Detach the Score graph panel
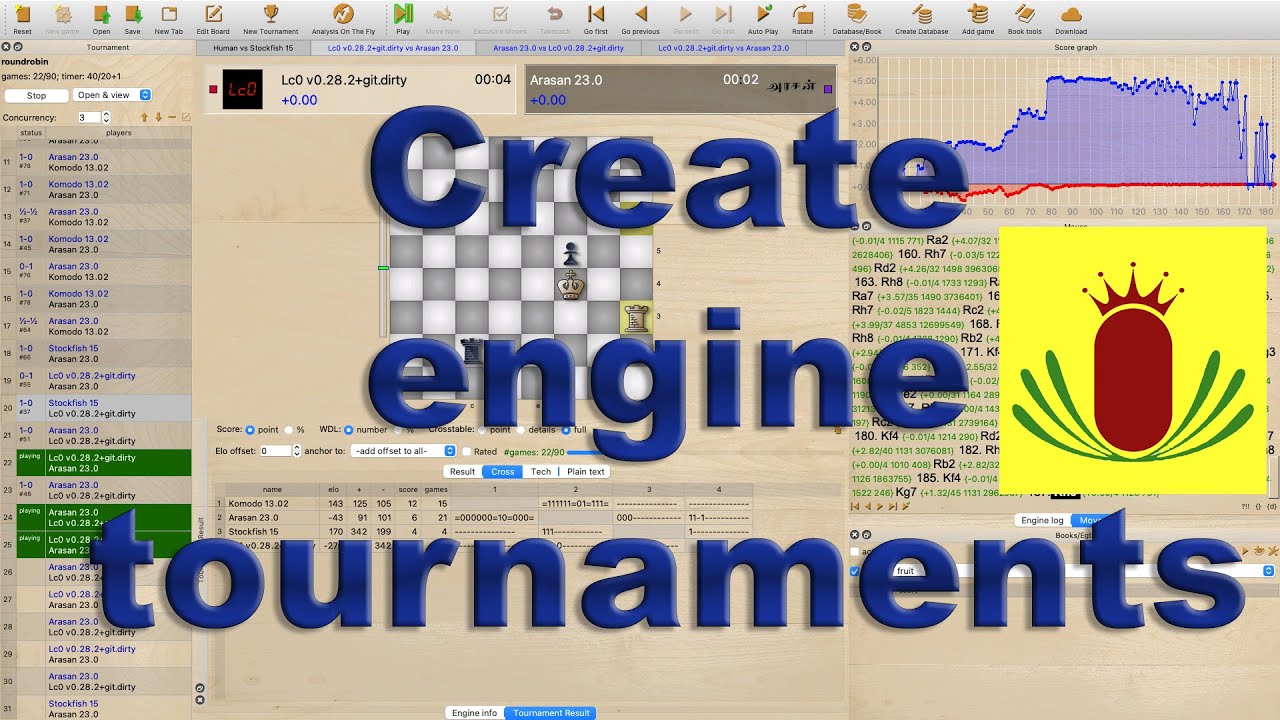The height and width of the screenshot is (720, 1280). (x=866, y=47)
